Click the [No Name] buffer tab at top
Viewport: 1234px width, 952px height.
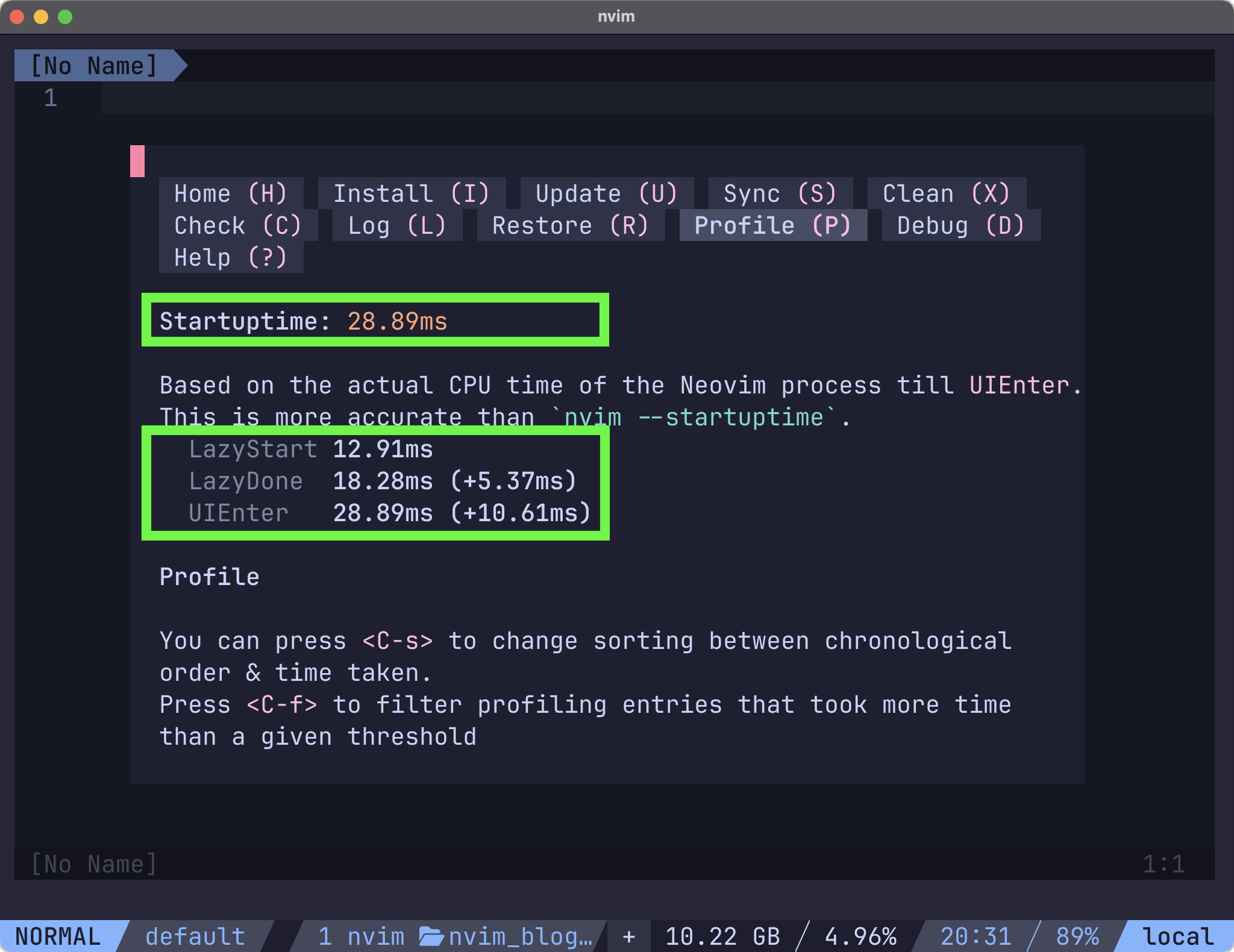tap(94, 66)
